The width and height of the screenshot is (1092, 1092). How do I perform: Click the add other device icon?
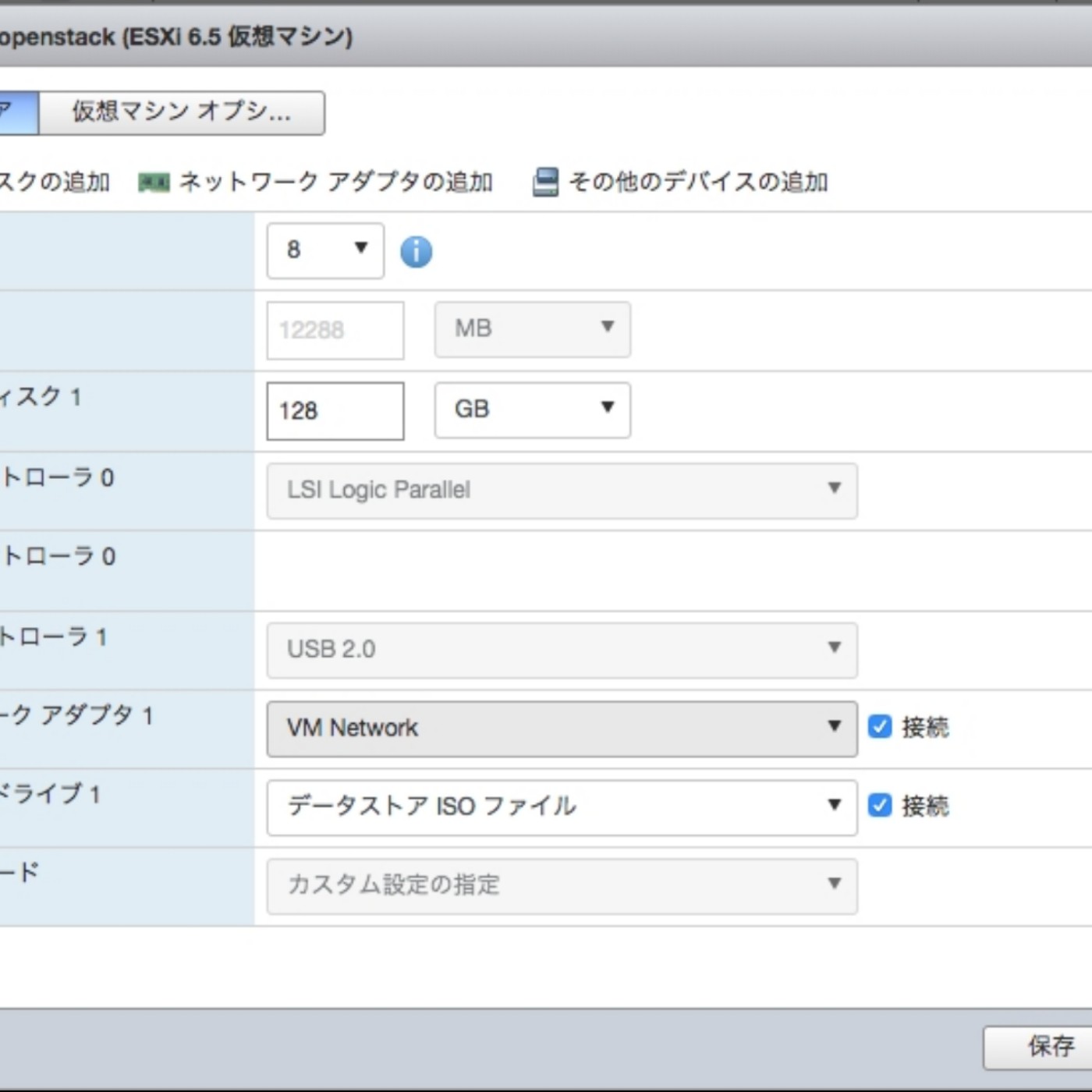coord(544,182)
